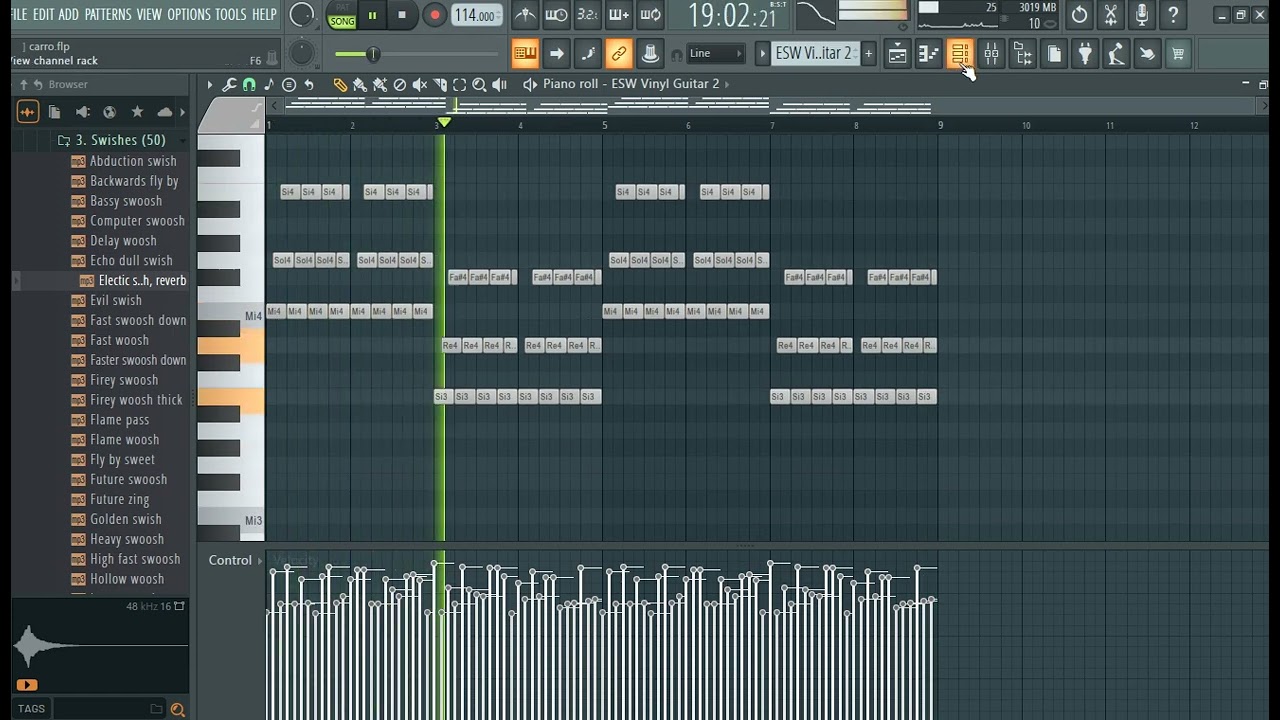This screenshot has width=1280, height=720.
Task: Open the PATTERNS menu
Action: [x=108, y=14]
